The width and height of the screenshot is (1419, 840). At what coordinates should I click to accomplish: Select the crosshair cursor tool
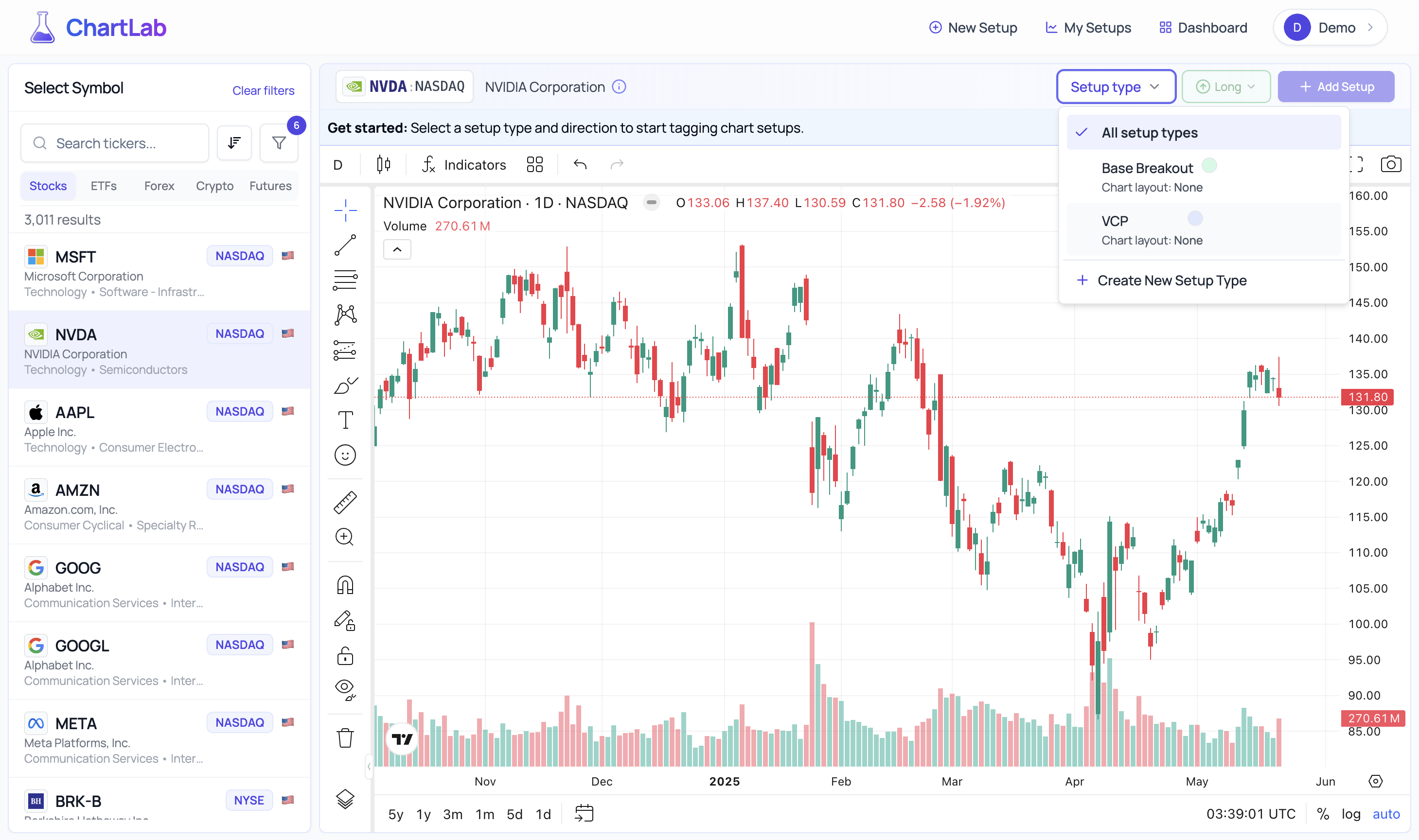[345, 210]
